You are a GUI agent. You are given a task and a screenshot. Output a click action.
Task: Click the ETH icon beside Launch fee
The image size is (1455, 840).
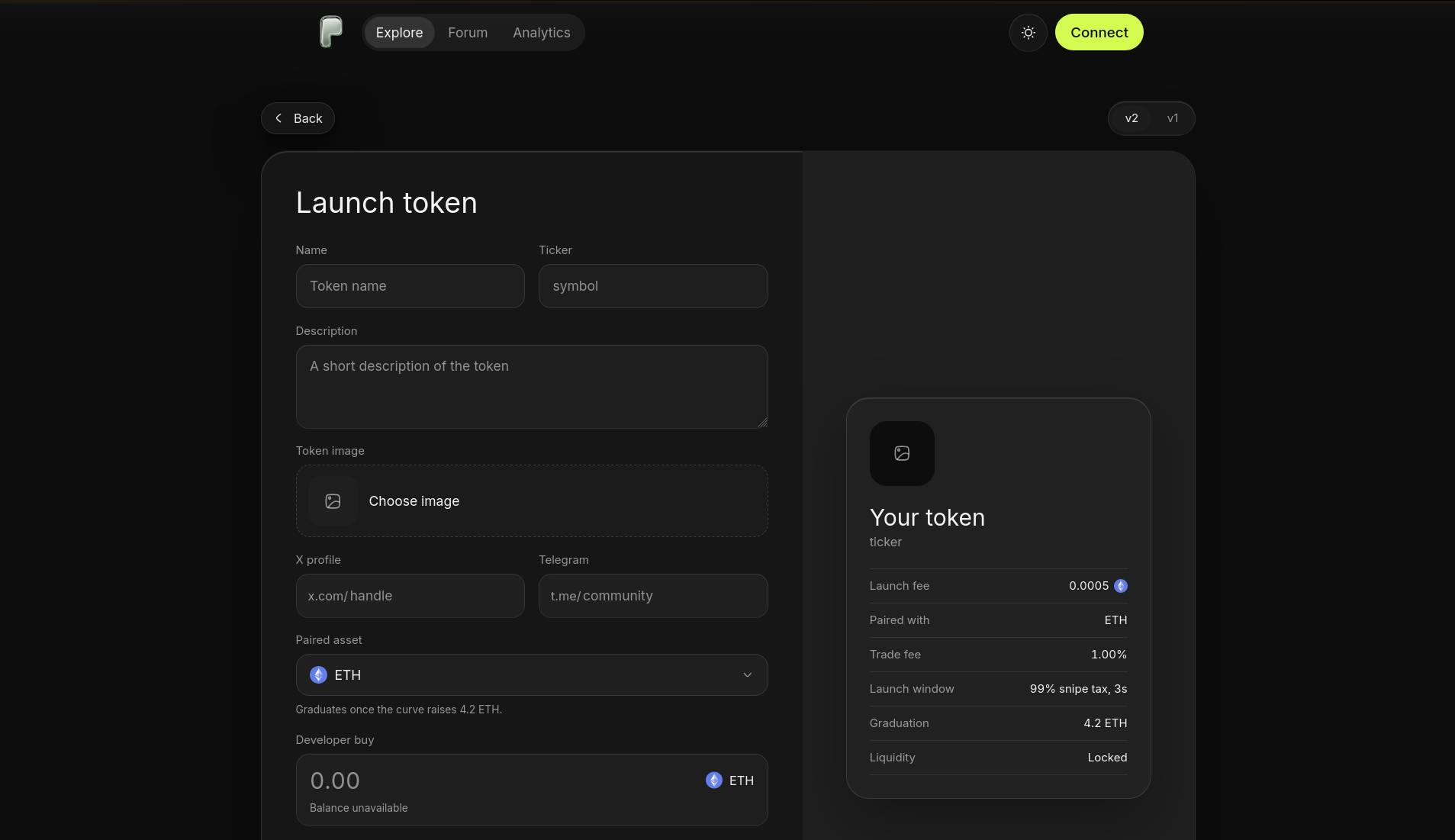[x=1120, y=586]
